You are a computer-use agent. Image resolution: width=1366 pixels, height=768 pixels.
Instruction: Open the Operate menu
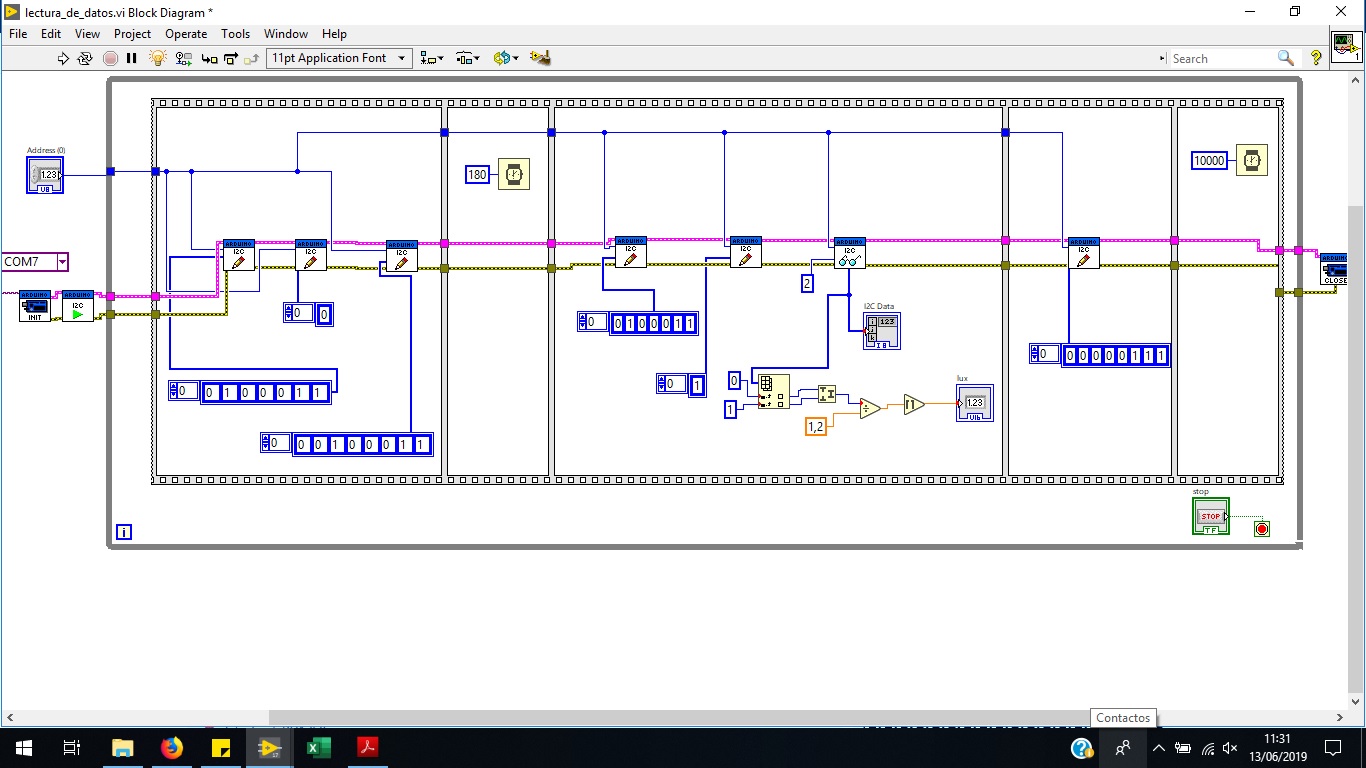[x=186, y=33]
